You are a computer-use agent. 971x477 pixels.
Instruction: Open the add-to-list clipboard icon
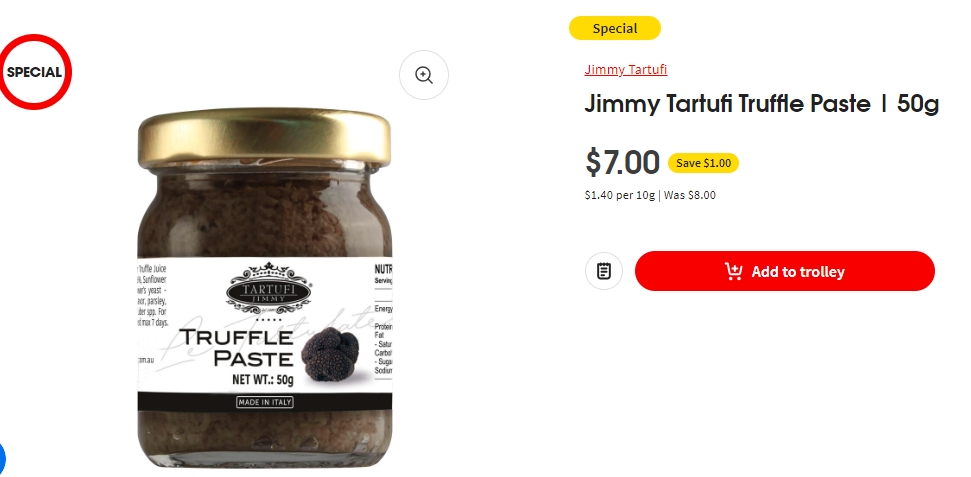[x=604, y=271]
